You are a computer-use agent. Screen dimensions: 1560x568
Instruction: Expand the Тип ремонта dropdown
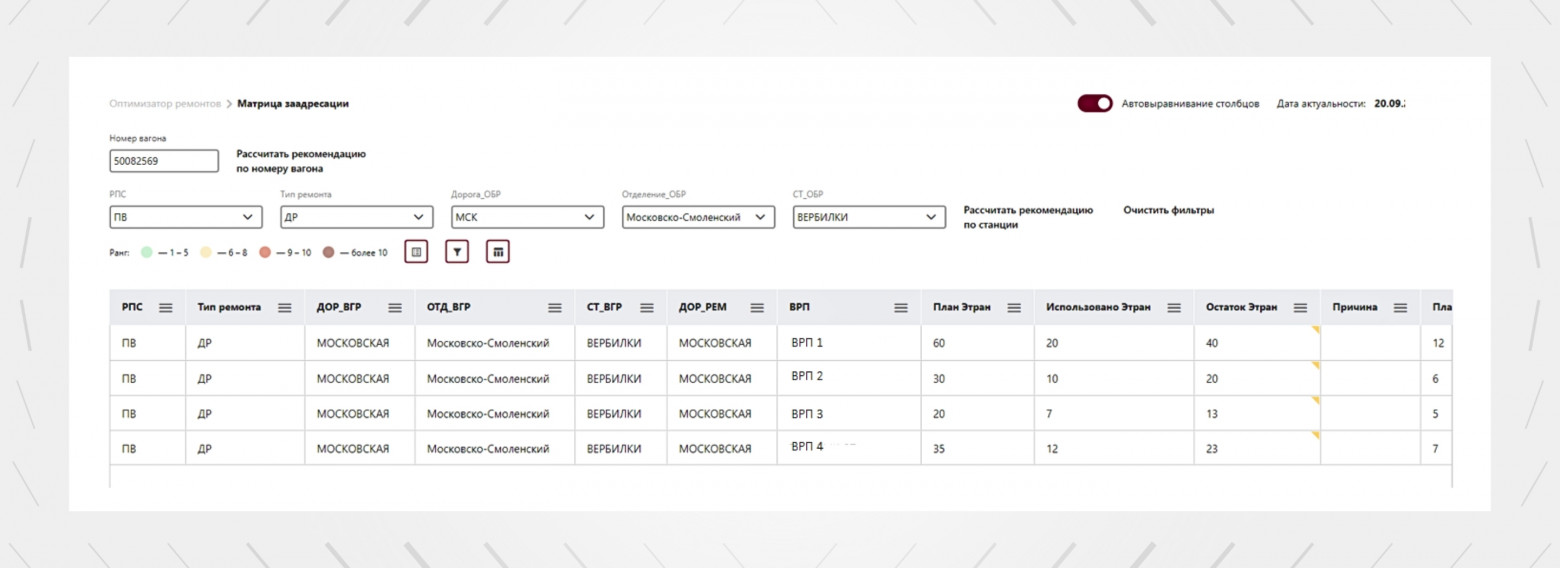click(x=356, y=217)
